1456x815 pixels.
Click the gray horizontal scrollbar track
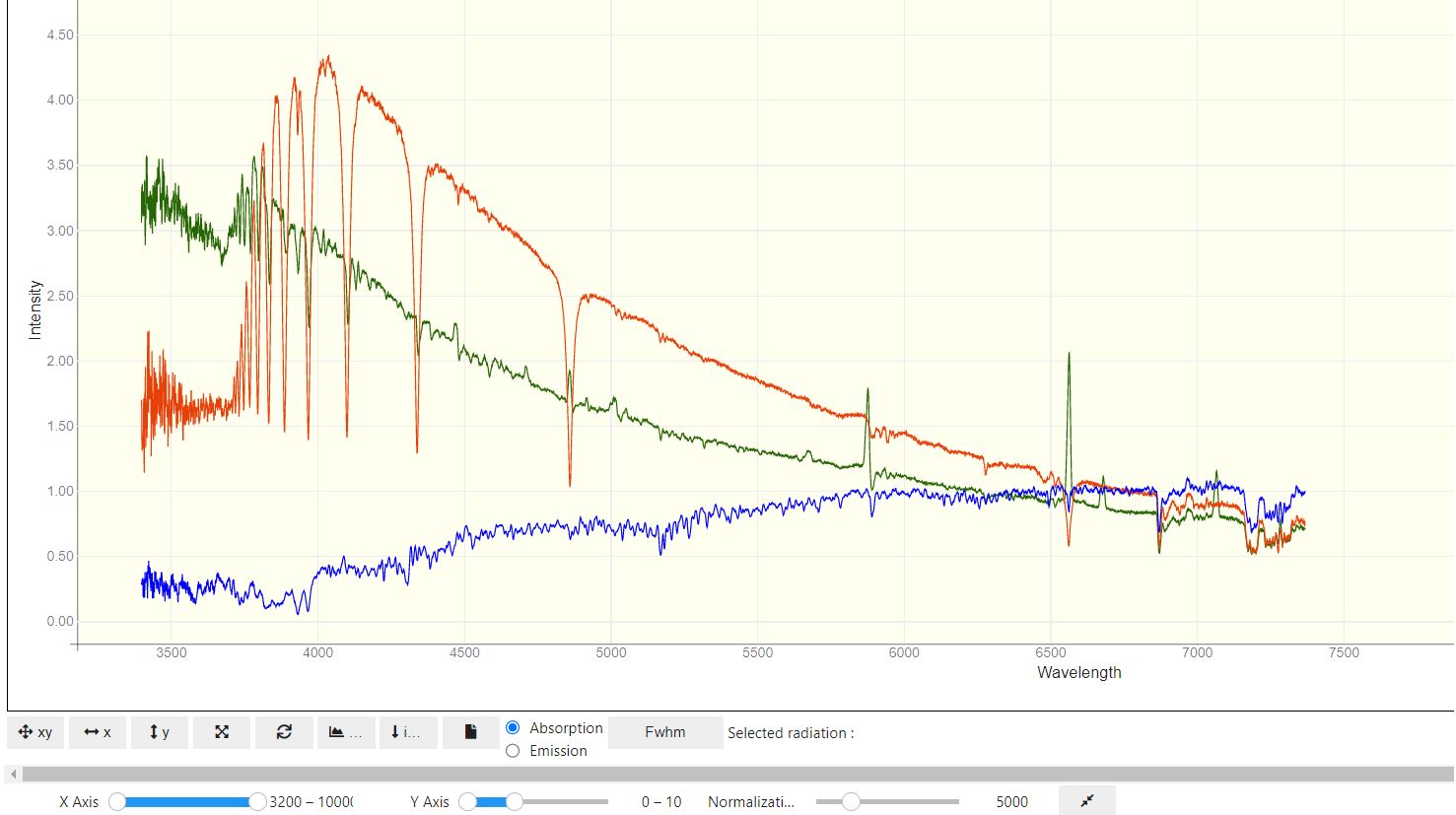point(729,775)
